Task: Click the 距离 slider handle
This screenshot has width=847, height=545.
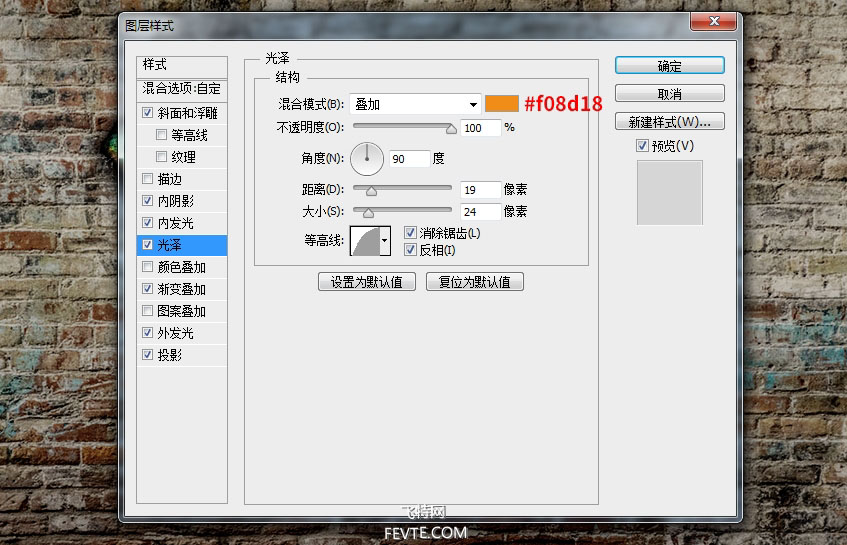Action: [371, 191]
